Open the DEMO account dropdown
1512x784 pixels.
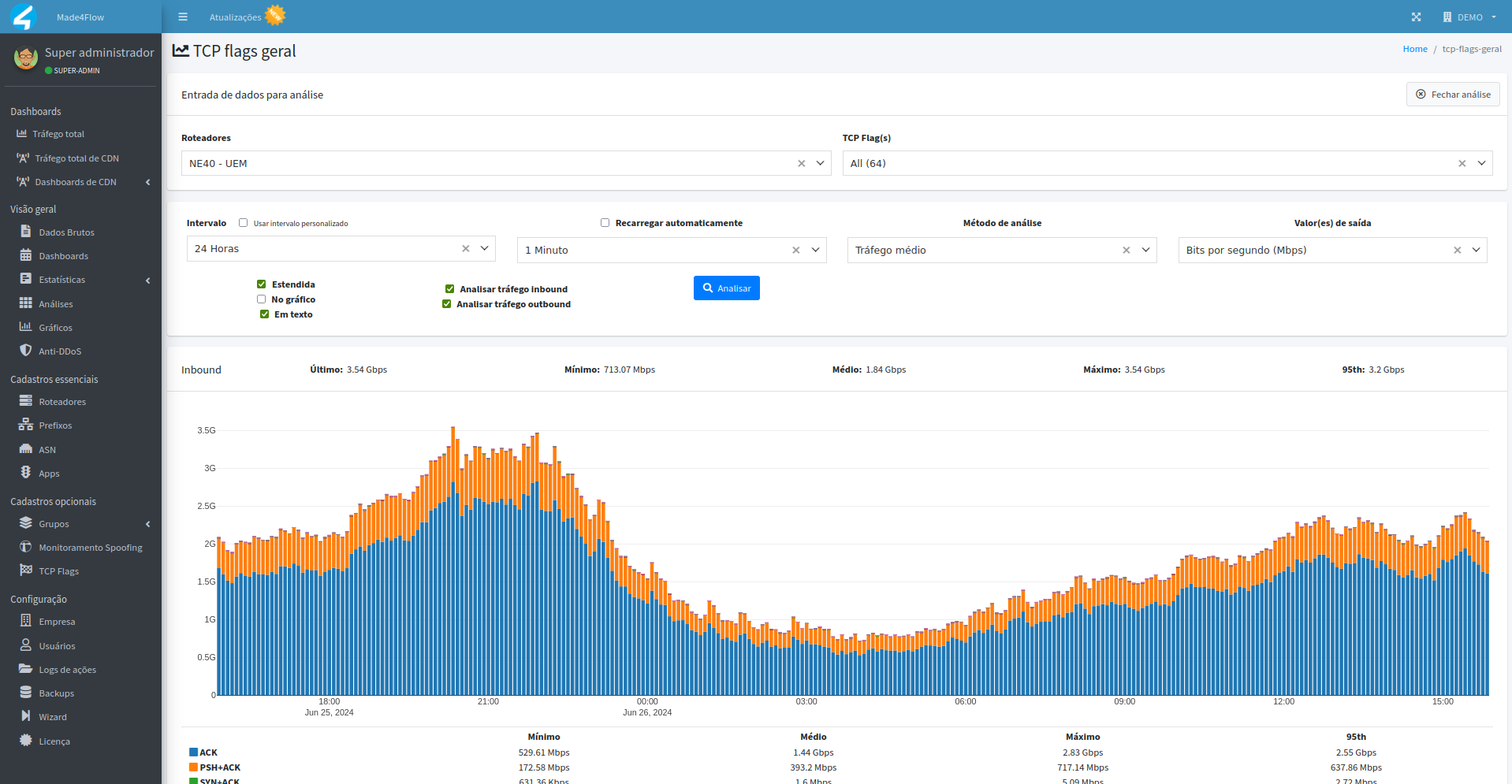coord(1469,17)
